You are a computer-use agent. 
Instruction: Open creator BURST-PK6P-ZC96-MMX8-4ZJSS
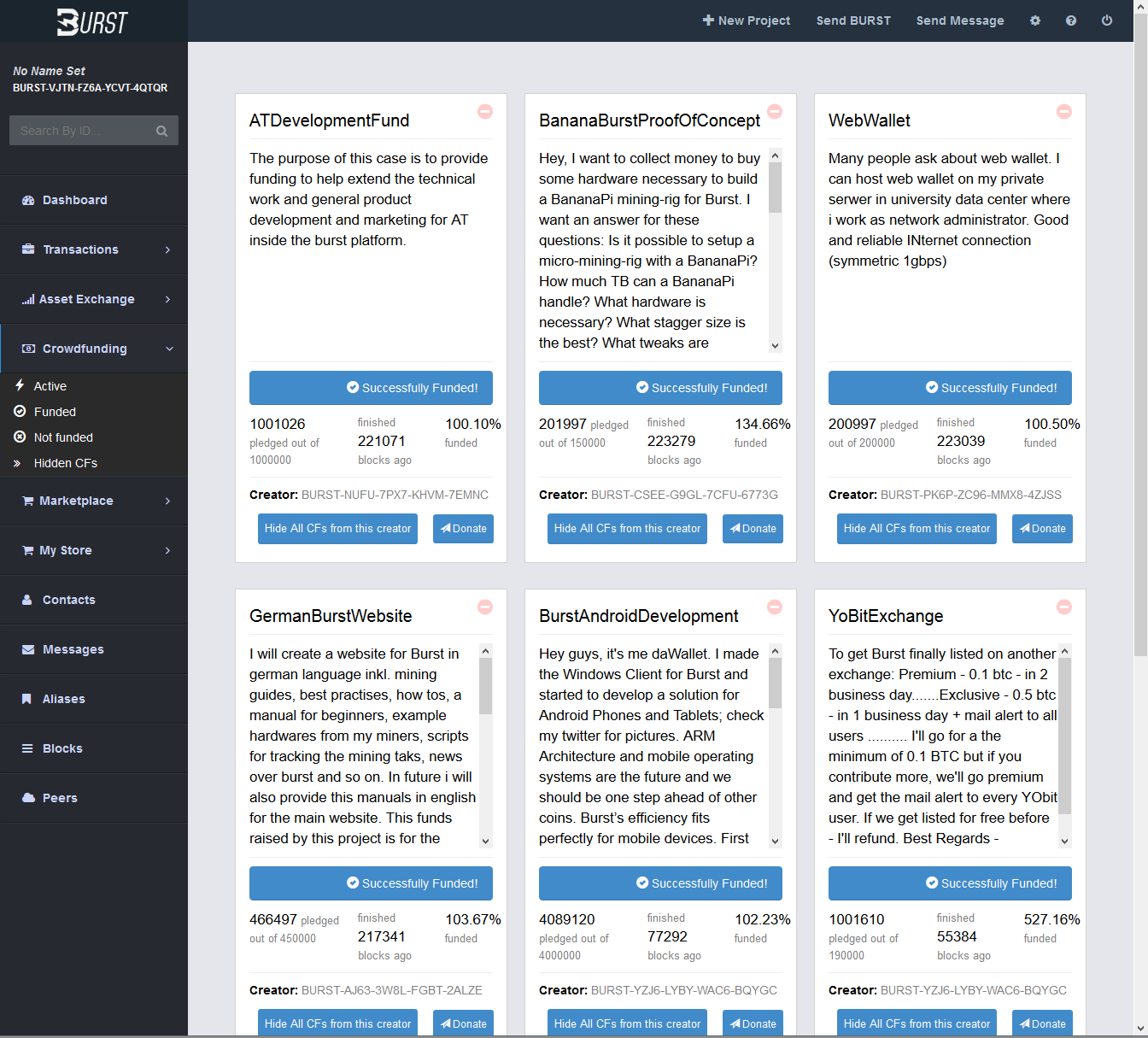tap(971, 495)
